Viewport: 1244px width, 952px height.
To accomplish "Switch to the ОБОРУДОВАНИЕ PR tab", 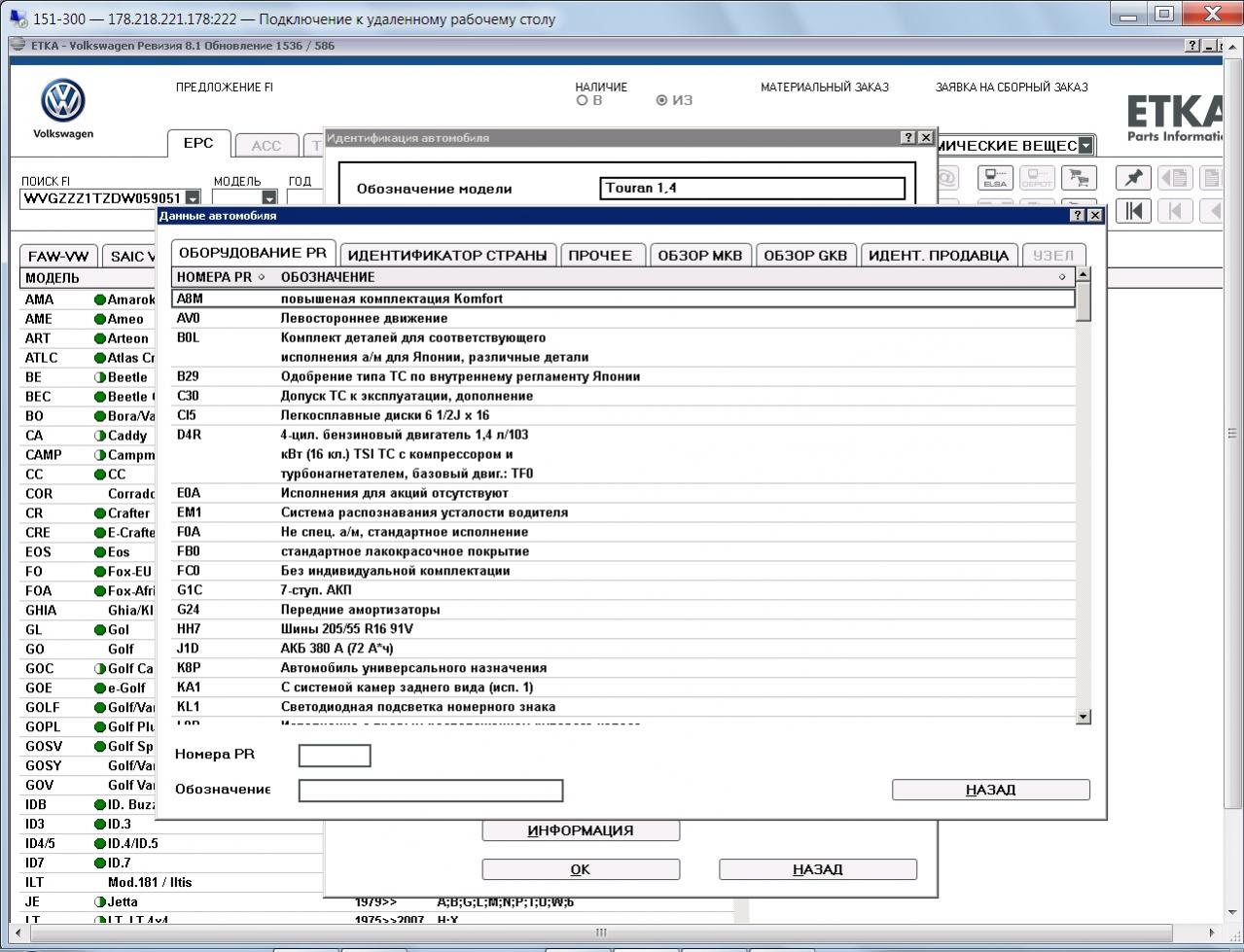I will (253, 253).
